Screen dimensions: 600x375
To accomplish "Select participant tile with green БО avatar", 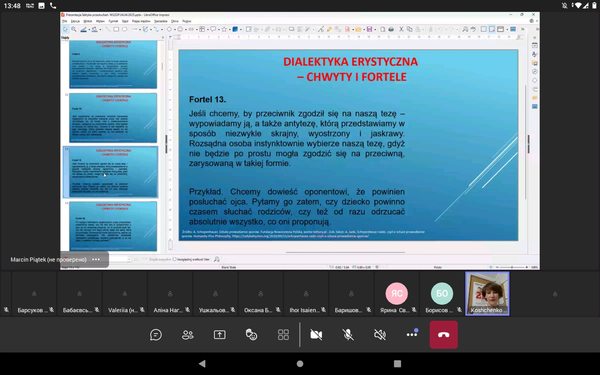I will [x=442, y=293].
